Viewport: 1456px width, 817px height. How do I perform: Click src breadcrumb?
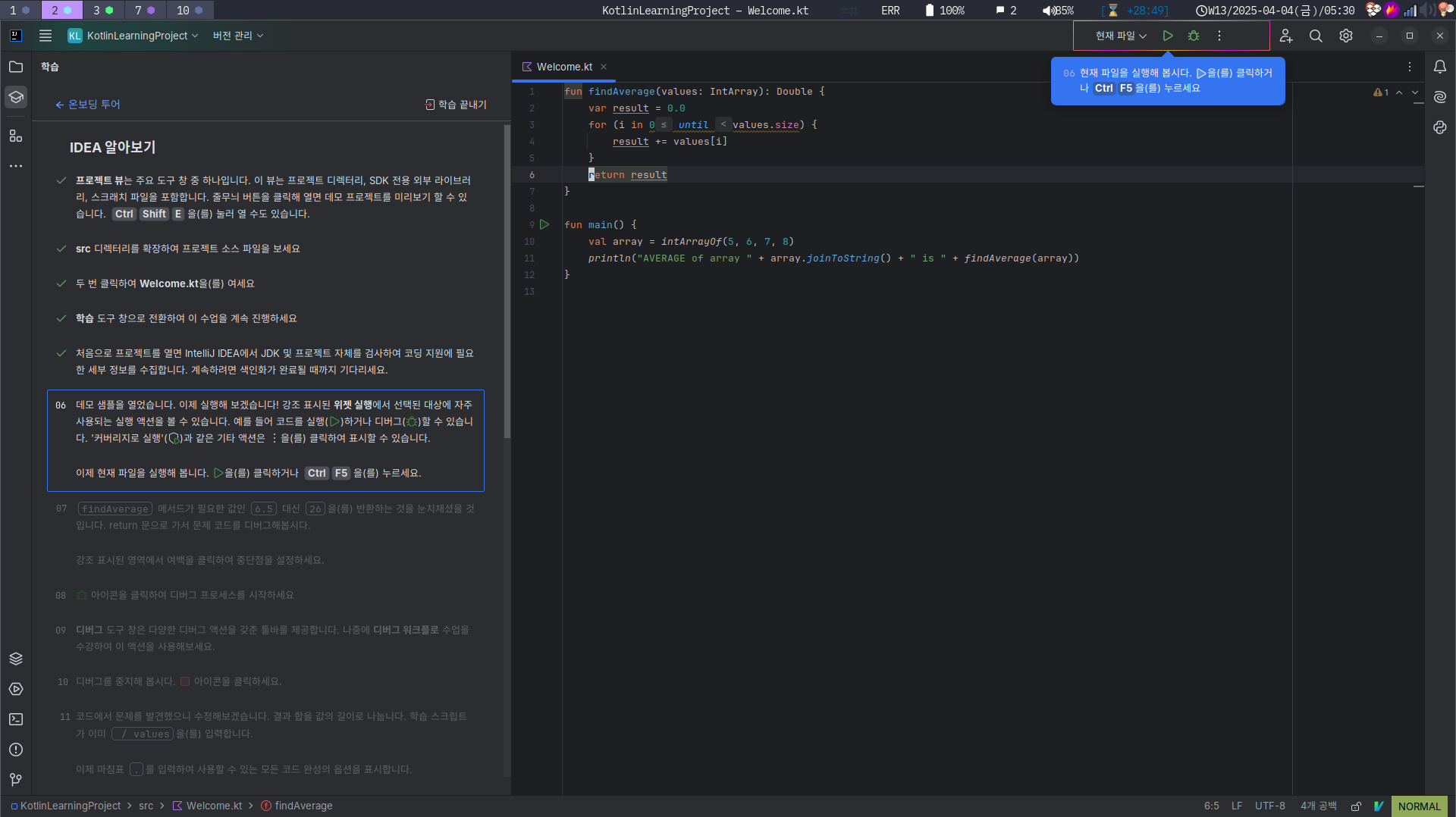(x=146, y=806)
